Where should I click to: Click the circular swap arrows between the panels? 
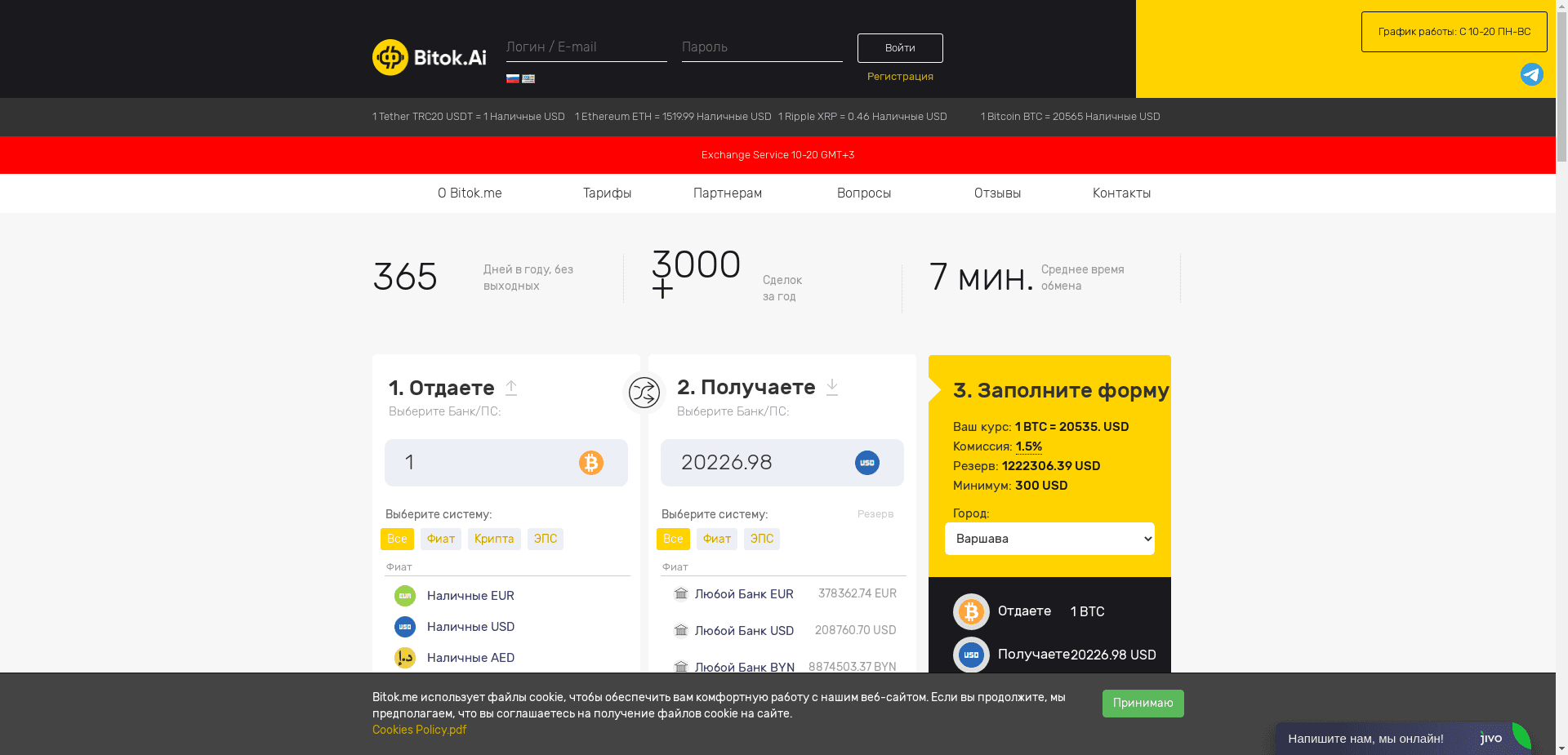(x=644, y=393)
